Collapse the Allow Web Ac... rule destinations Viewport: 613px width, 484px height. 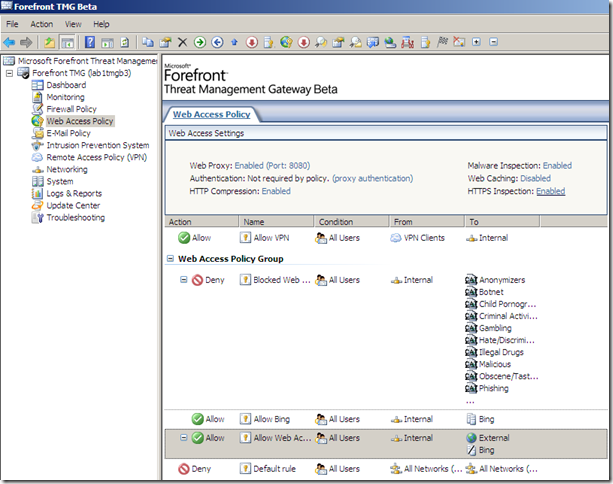click(183, 437)
